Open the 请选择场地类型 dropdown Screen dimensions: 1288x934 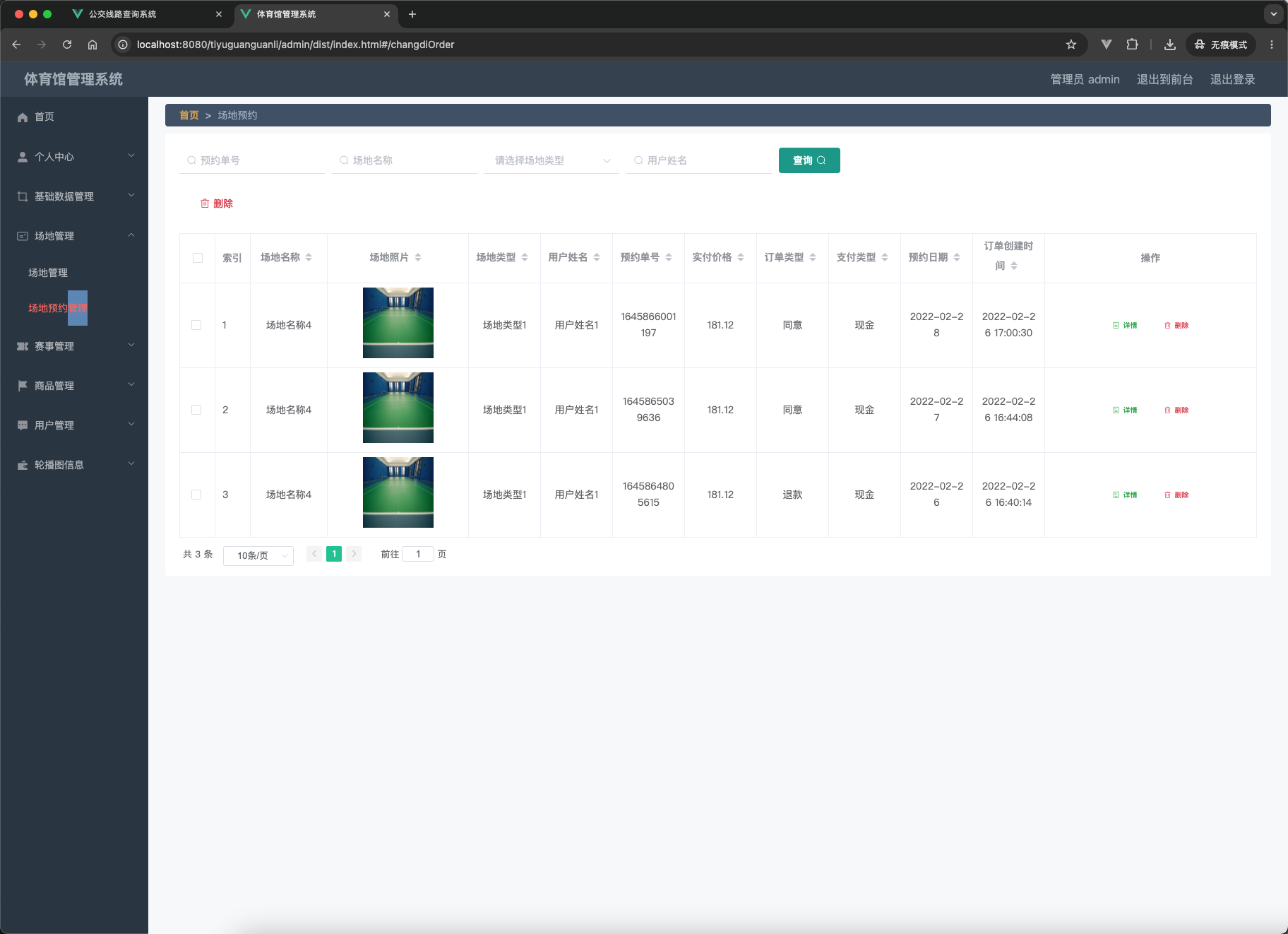tap(551, 160)
